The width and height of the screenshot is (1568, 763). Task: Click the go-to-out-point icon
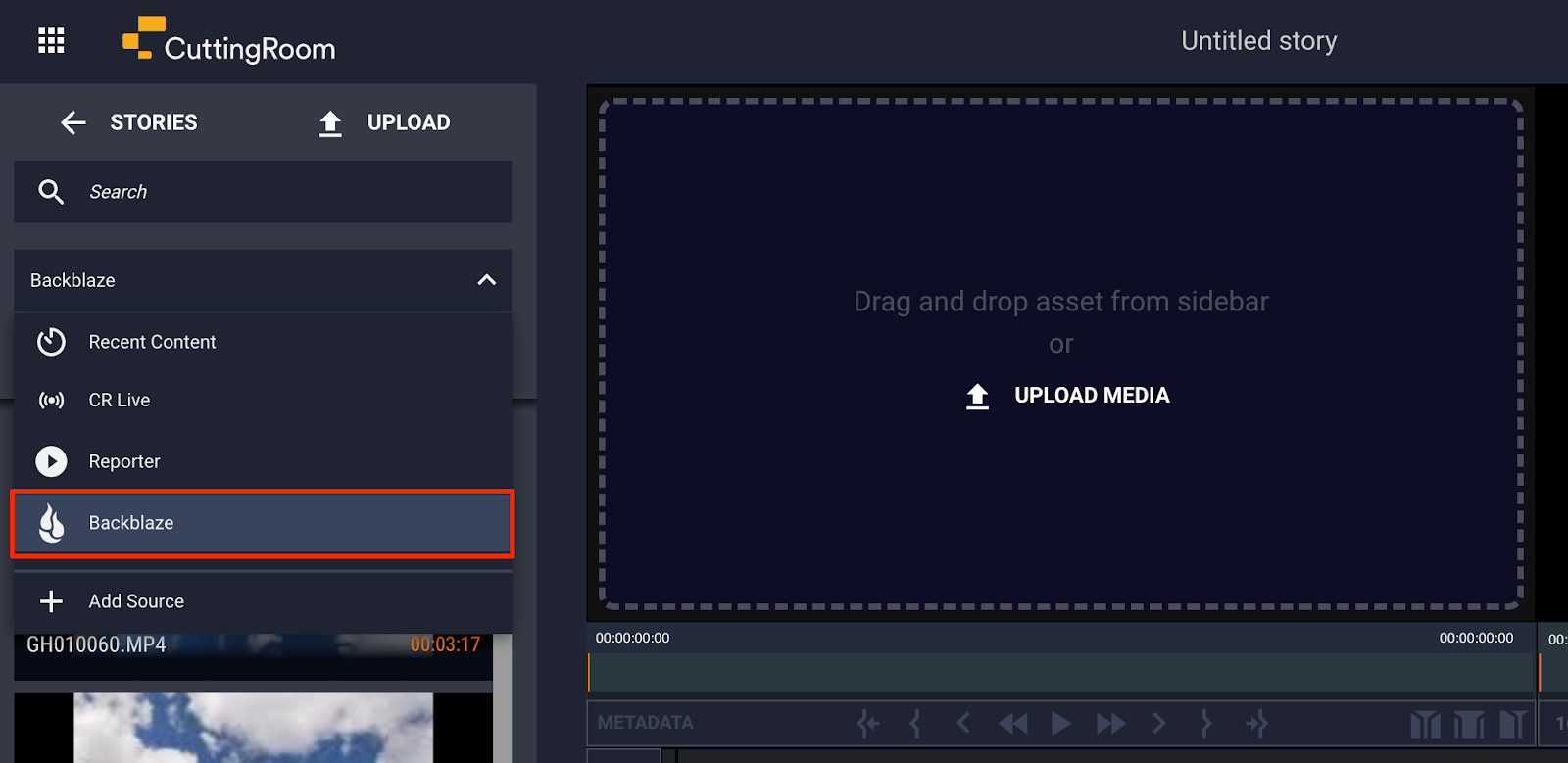[1255, 724]
